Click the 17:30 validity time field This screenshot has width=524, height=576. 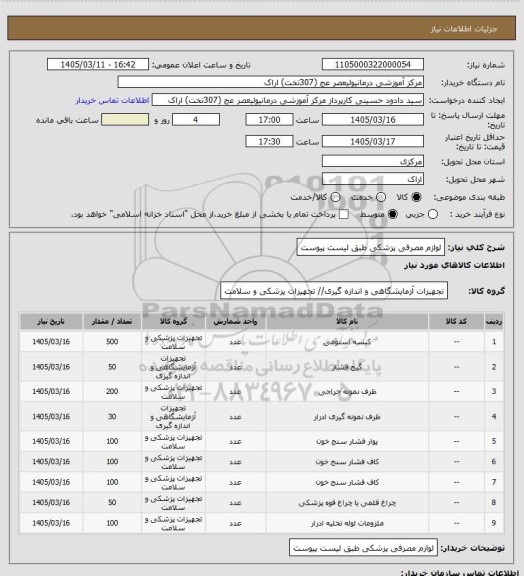(x=269, y=141)
